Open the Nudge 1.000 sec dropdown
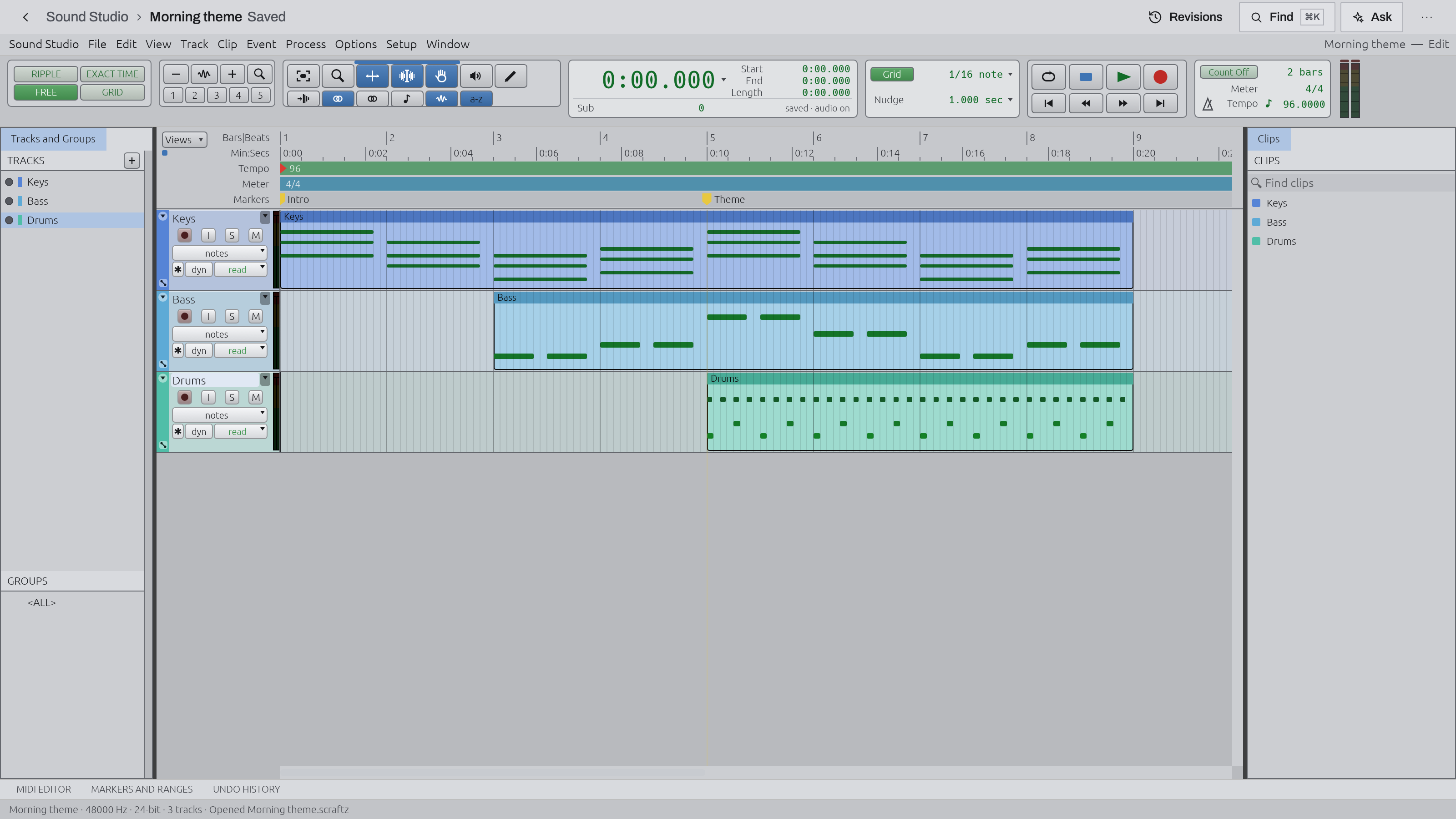1456x819 pixels. pos(981,100)
